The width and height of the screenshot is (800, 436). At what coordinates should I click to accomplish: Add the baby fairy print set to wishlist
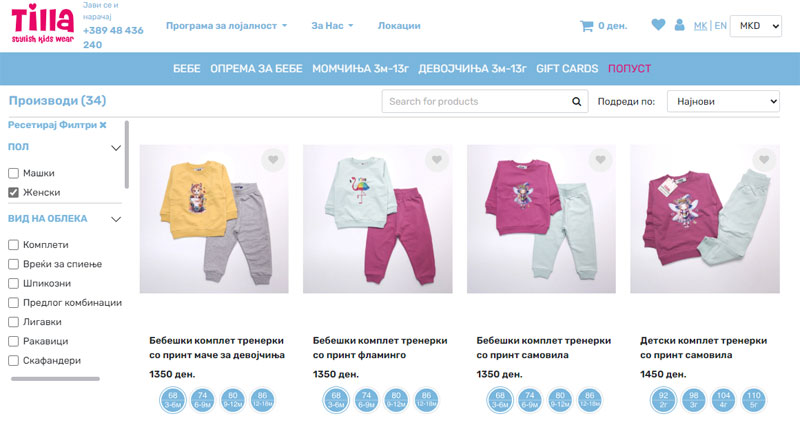(x=601, y=160)
